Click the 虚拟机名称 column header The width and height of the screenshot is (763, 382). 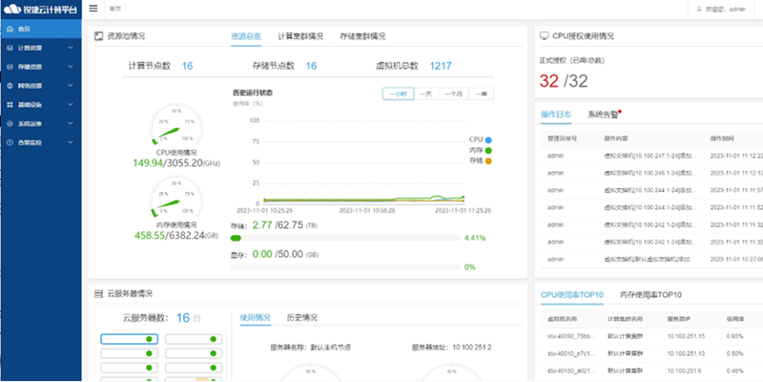563,319
